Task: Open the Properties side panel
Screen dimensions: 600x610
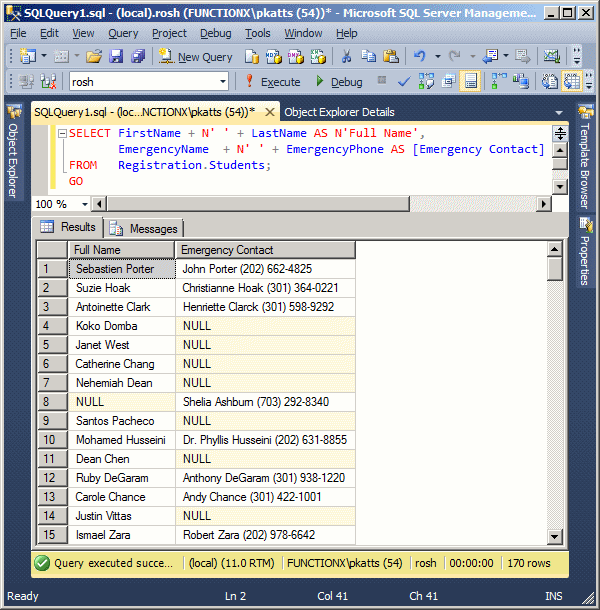Action: (x=586, y=251)
